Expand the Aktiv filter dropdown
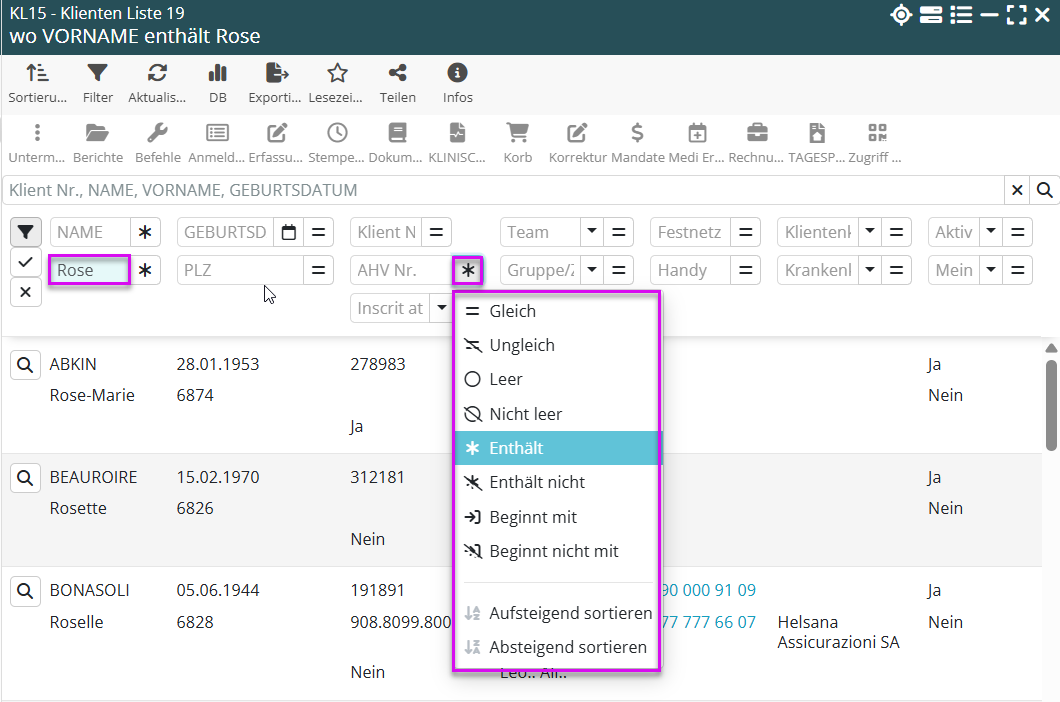The width and height of the screenshot is (1060, 702). 990,232
